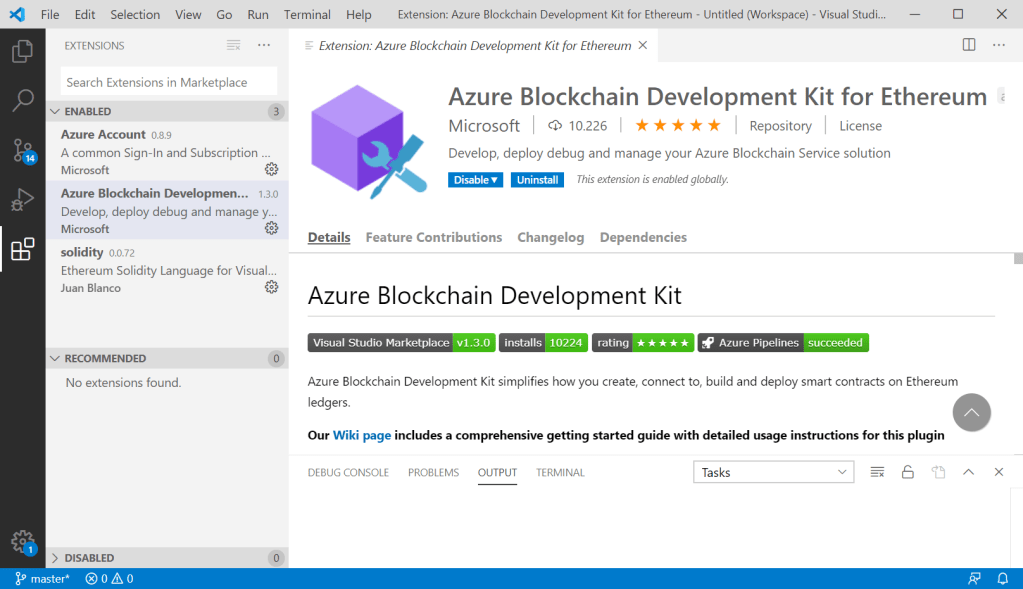Open the notifications bell in the status bar
Image resolution: width=1023 pixels, height=589 pixels.
coord(1001,578)
